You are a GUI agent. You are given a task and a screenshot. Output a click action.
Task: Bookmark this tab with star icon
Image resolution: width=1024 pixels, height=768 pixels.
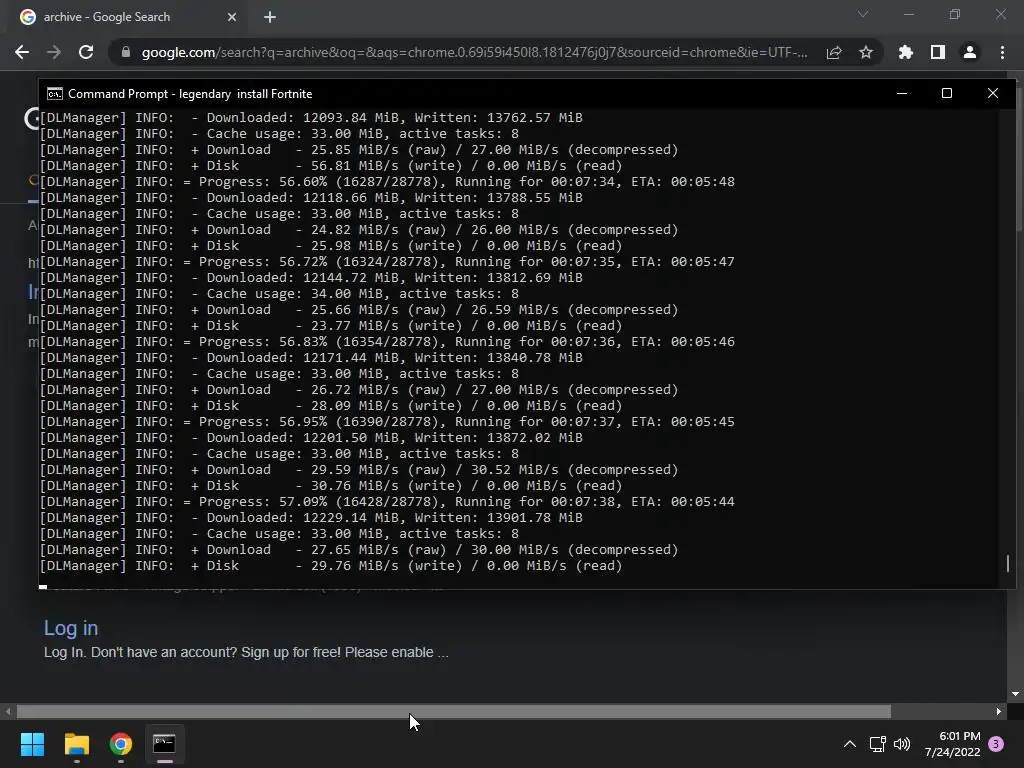(x=866, y=52)
